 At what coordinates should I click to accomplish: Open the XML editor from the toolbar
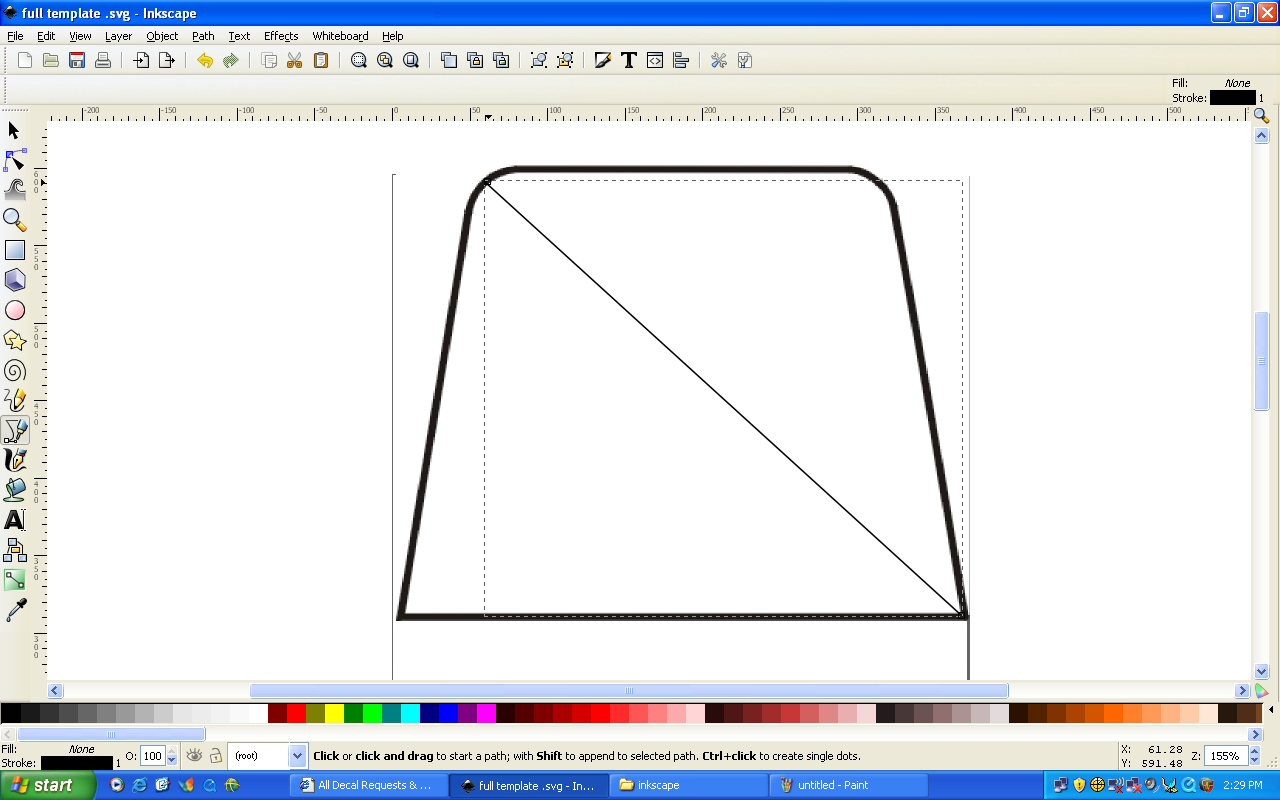tap(654, 60)
